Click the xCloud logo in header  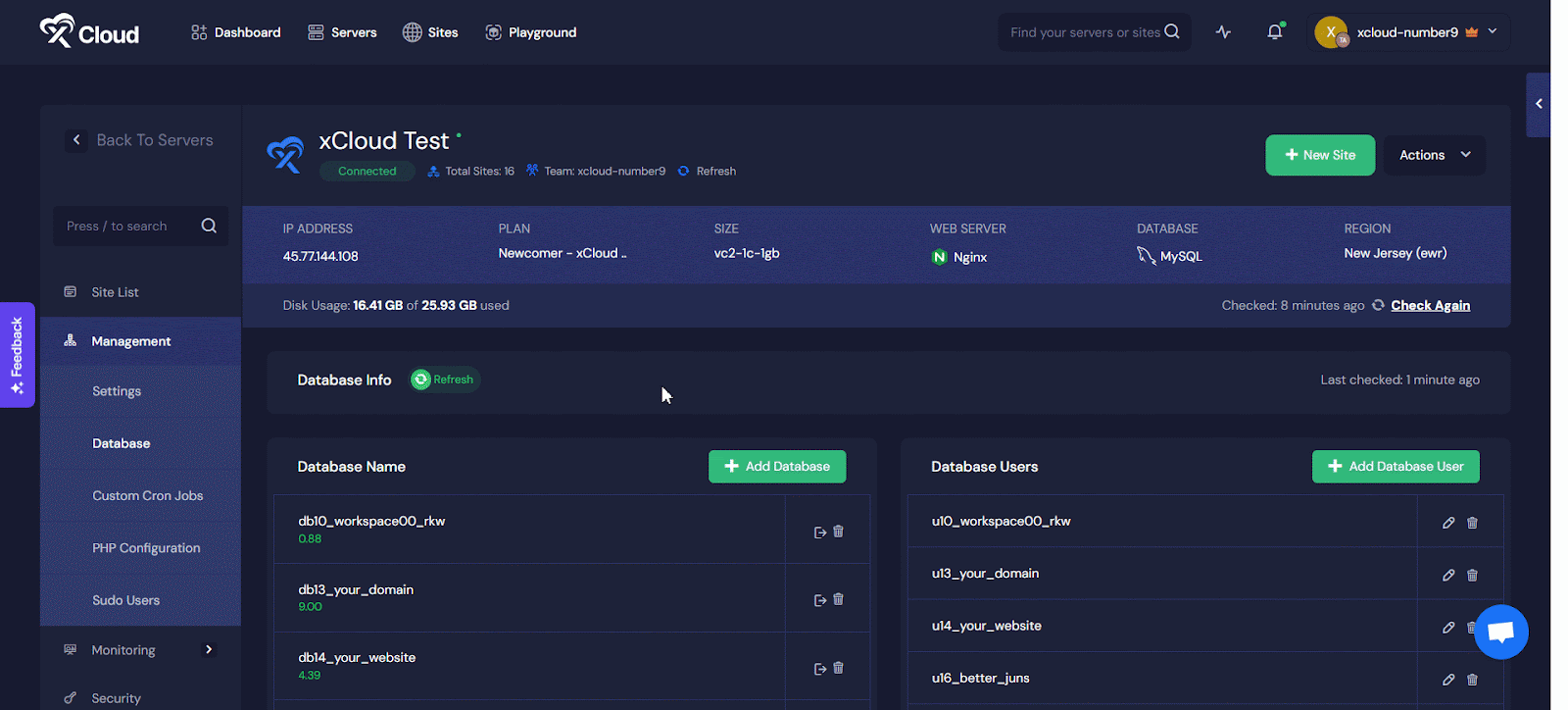point(89,31)
